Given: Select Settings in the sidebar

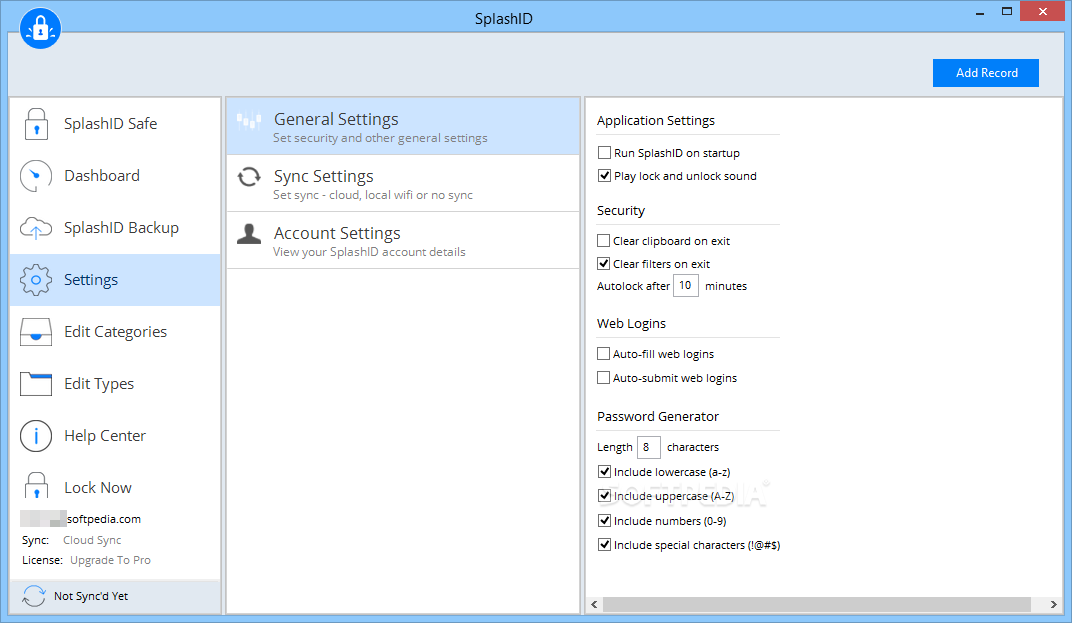Looking at the screenshot, I should pyautogui.click(x=115, y=280).
